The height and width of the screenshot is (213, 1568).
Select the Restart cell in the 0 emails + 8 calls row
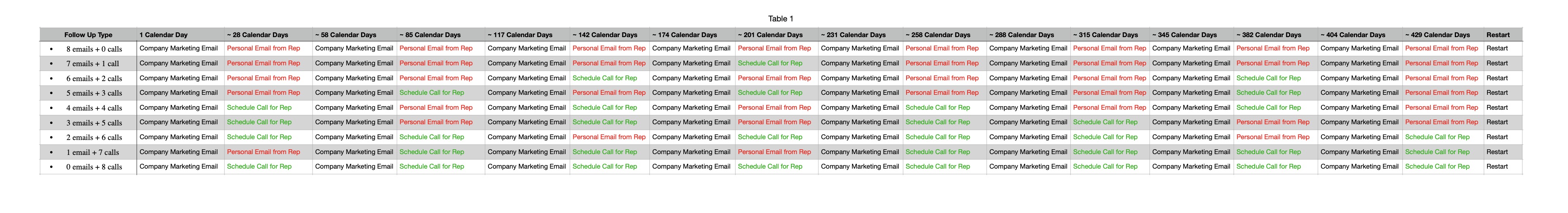click(1503, 166)
